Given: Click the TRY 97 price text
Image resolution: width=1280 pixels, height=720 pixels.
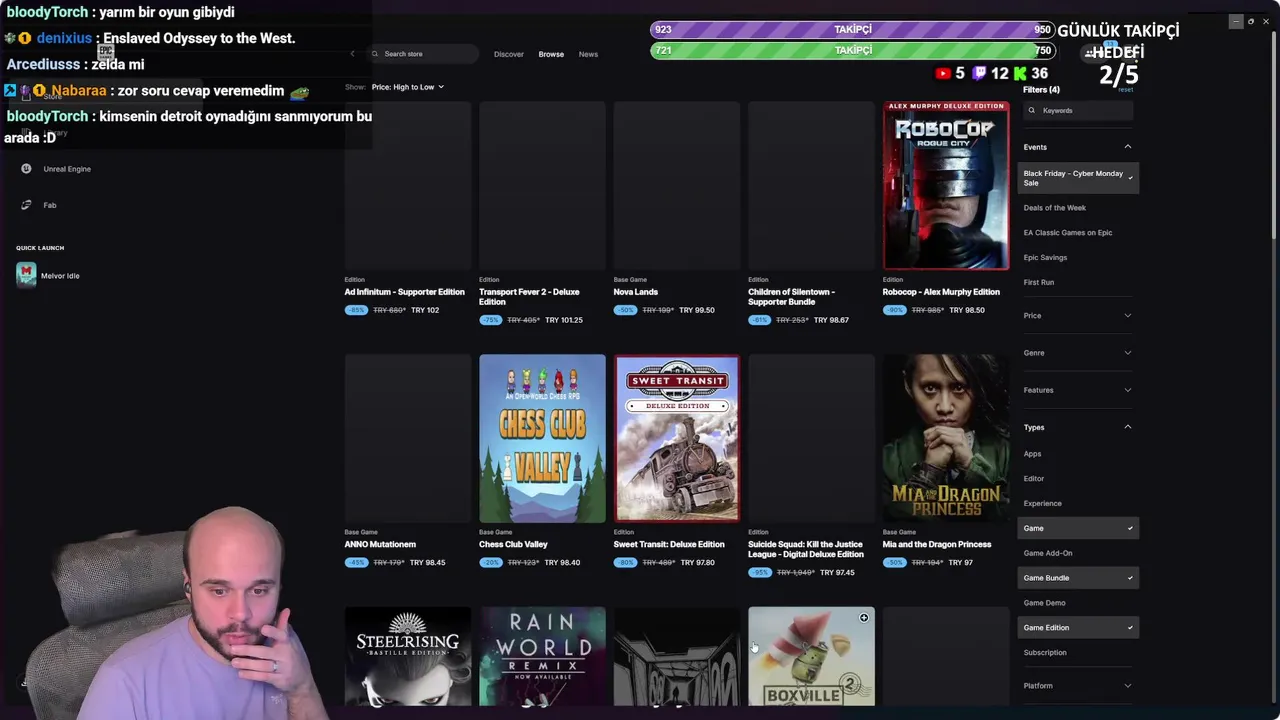Looking at the screenshot, I should click(960, 563).
